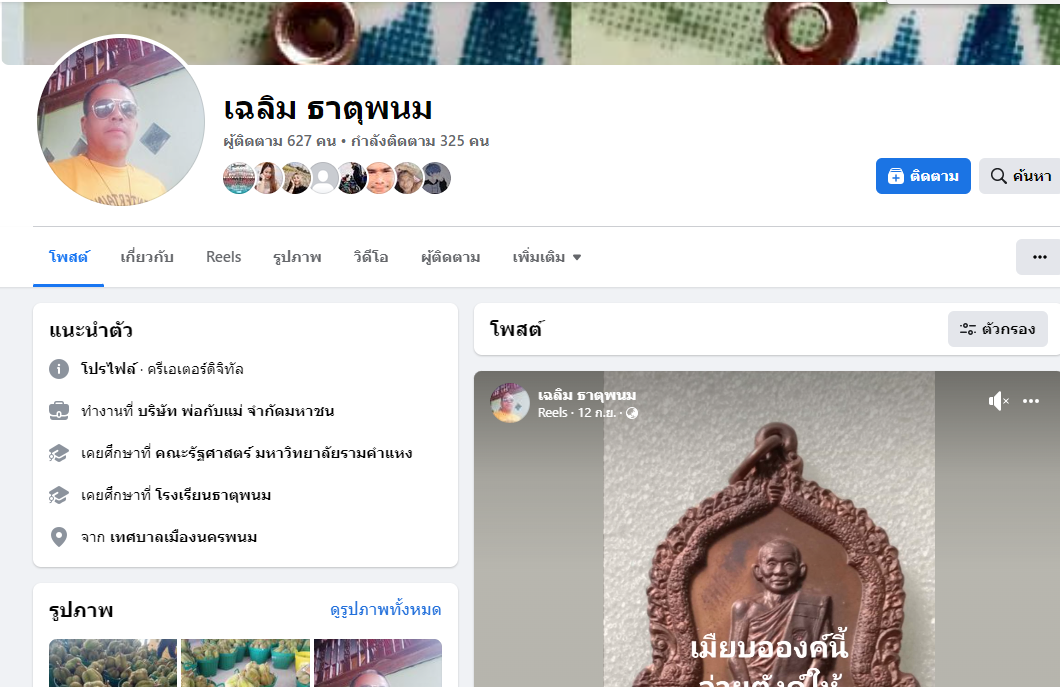Click the ติดตาม follow button
Viewport: 1060px width, 687px height.
[923, 176]
